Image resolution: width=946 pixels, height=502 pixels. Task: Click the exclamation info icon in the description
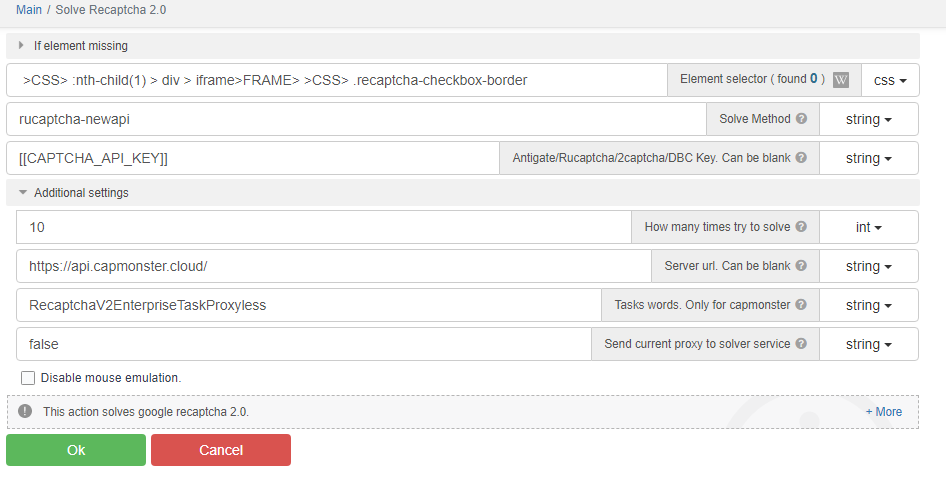[x=25, y=411]
